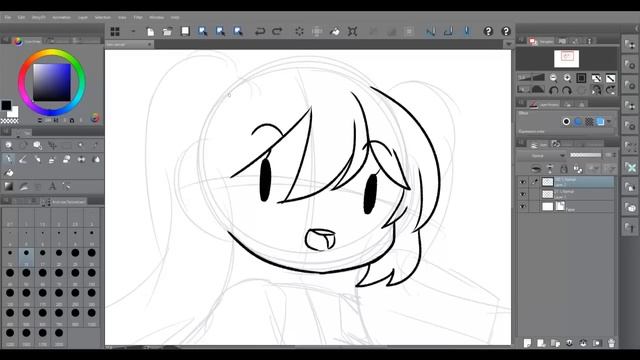
Task: Click the Navigator canvas thumbnail
Action: pos(567,59)
